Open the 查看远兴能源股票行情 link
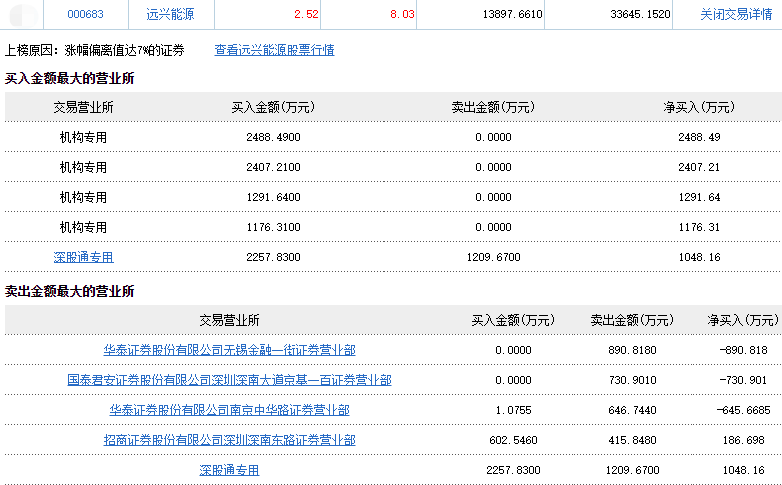This screenshot has height=485, width=782. (274, 50)
